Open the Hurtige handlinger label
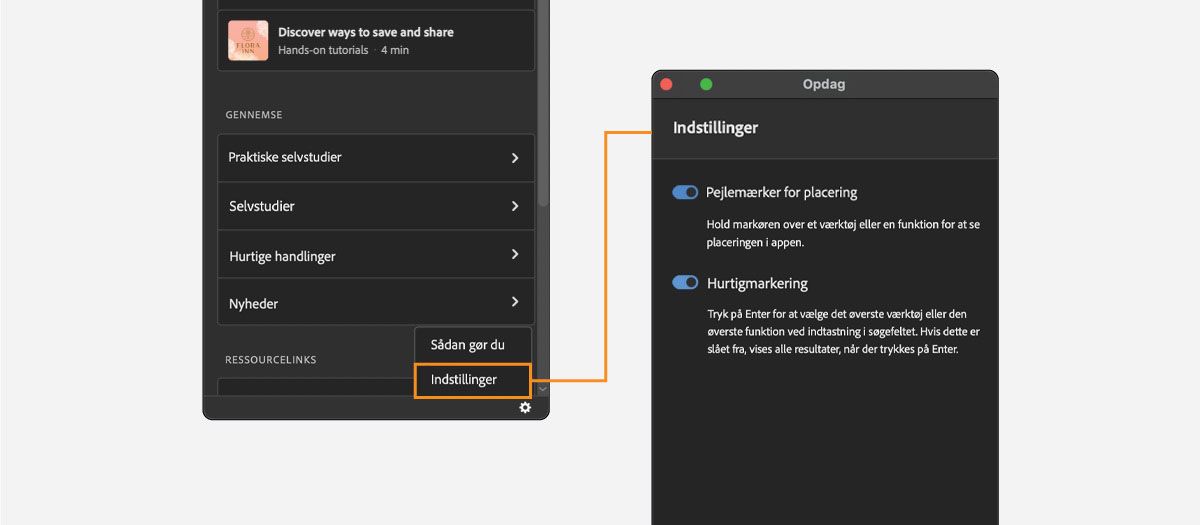Viewport: 1200px width, 525px height. (x=282, y=256)
